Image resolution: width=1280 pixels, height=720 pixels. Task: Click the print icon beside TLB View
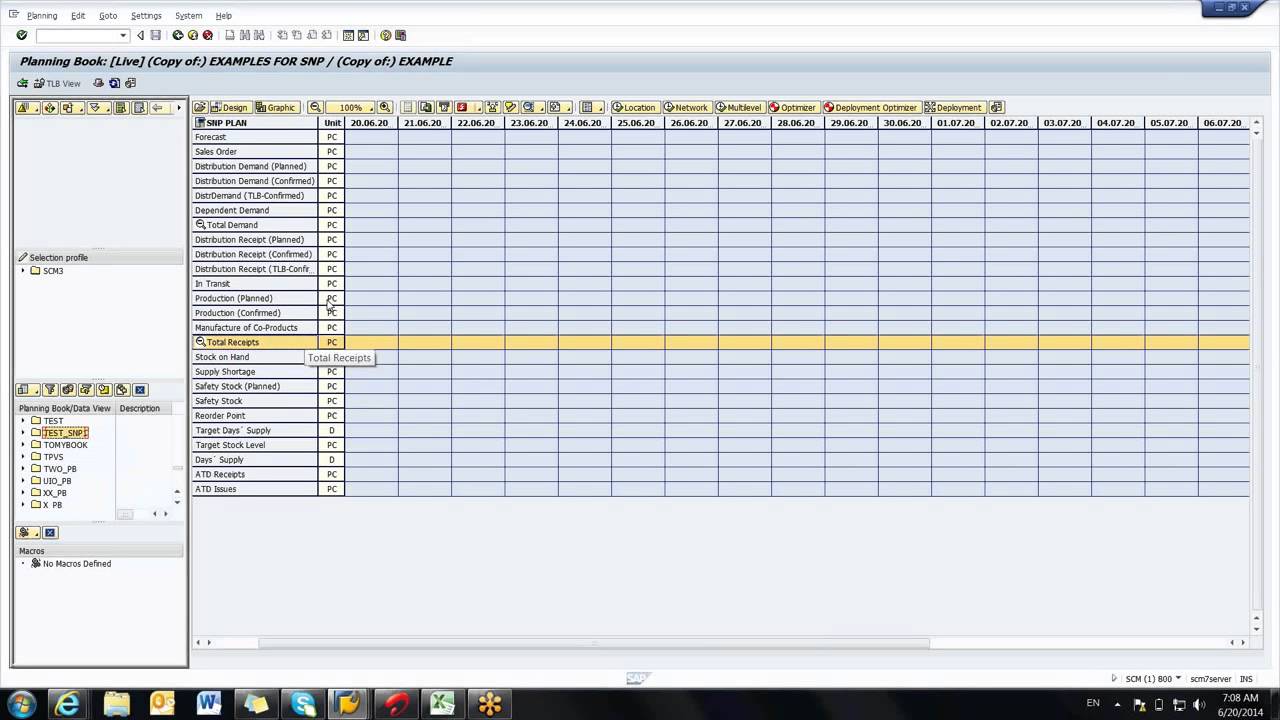pyautogui.click(x=98, y=83)
